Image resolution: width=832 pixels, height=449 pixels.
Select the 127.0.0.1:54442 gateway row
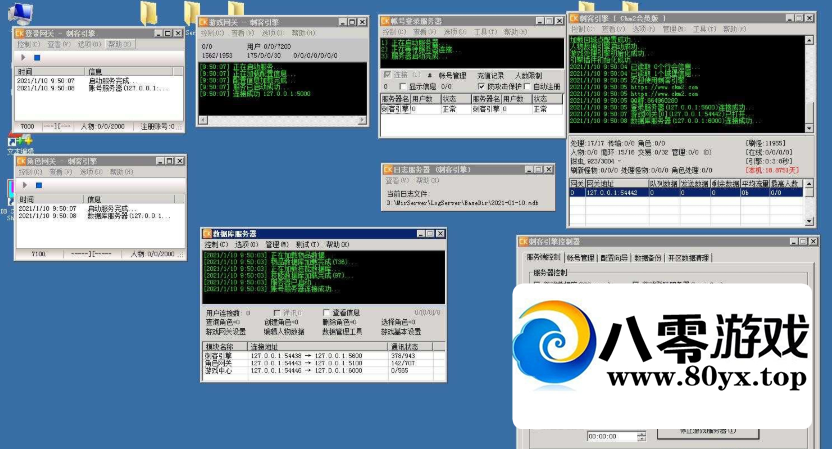(686, 193)
